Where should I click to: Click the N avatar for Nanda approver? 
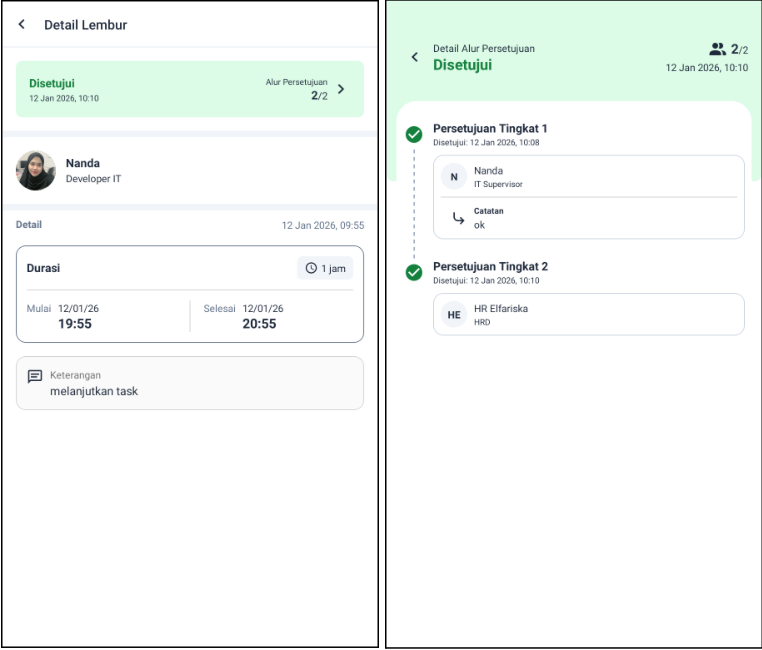[454, 177]
